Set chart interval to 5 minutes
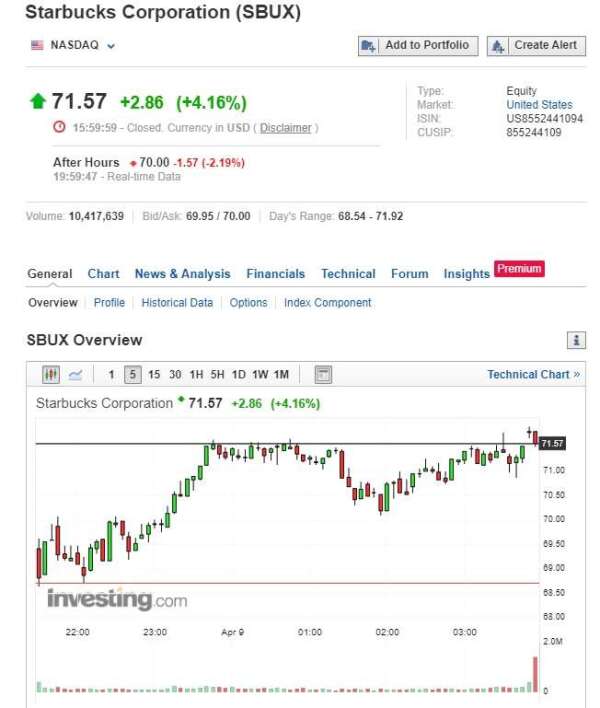600x708 pixels. (132, 374)
